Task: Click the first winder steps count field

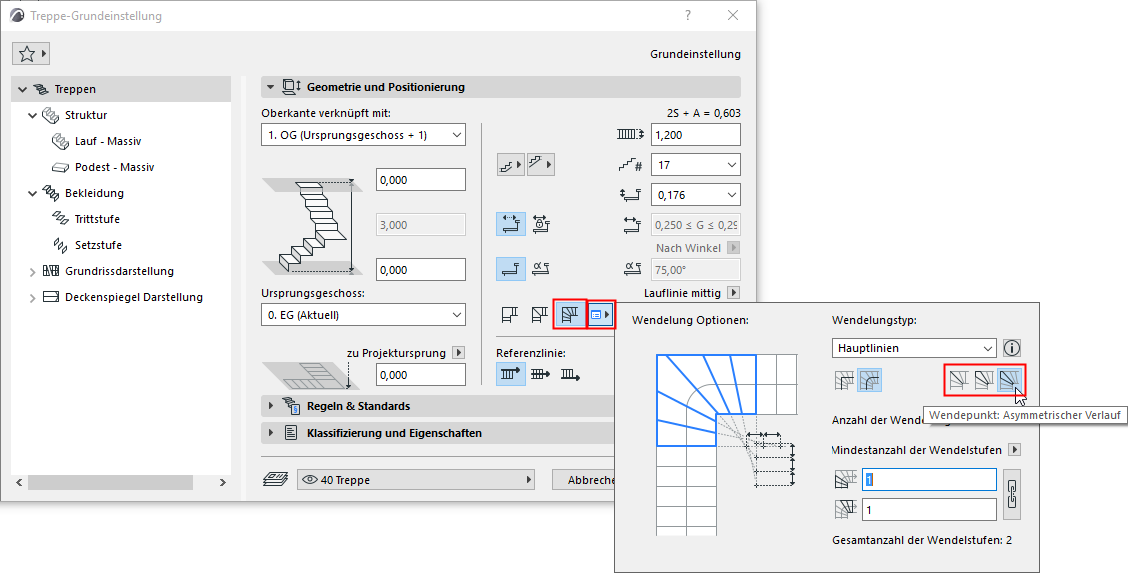Action: (929, 480)
